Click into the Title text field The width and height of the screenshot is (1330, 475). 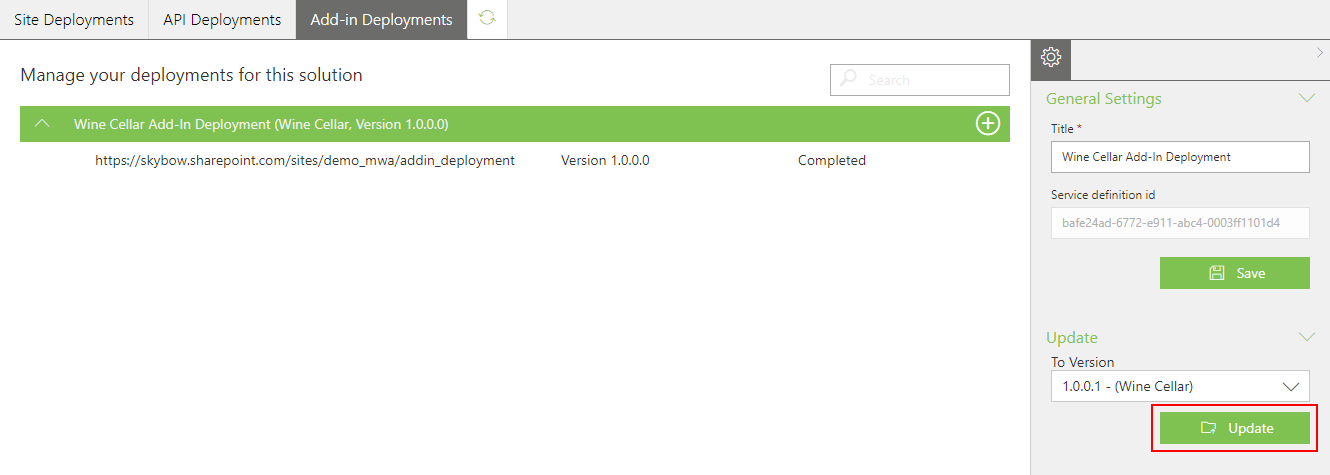tap(1180, 157)
